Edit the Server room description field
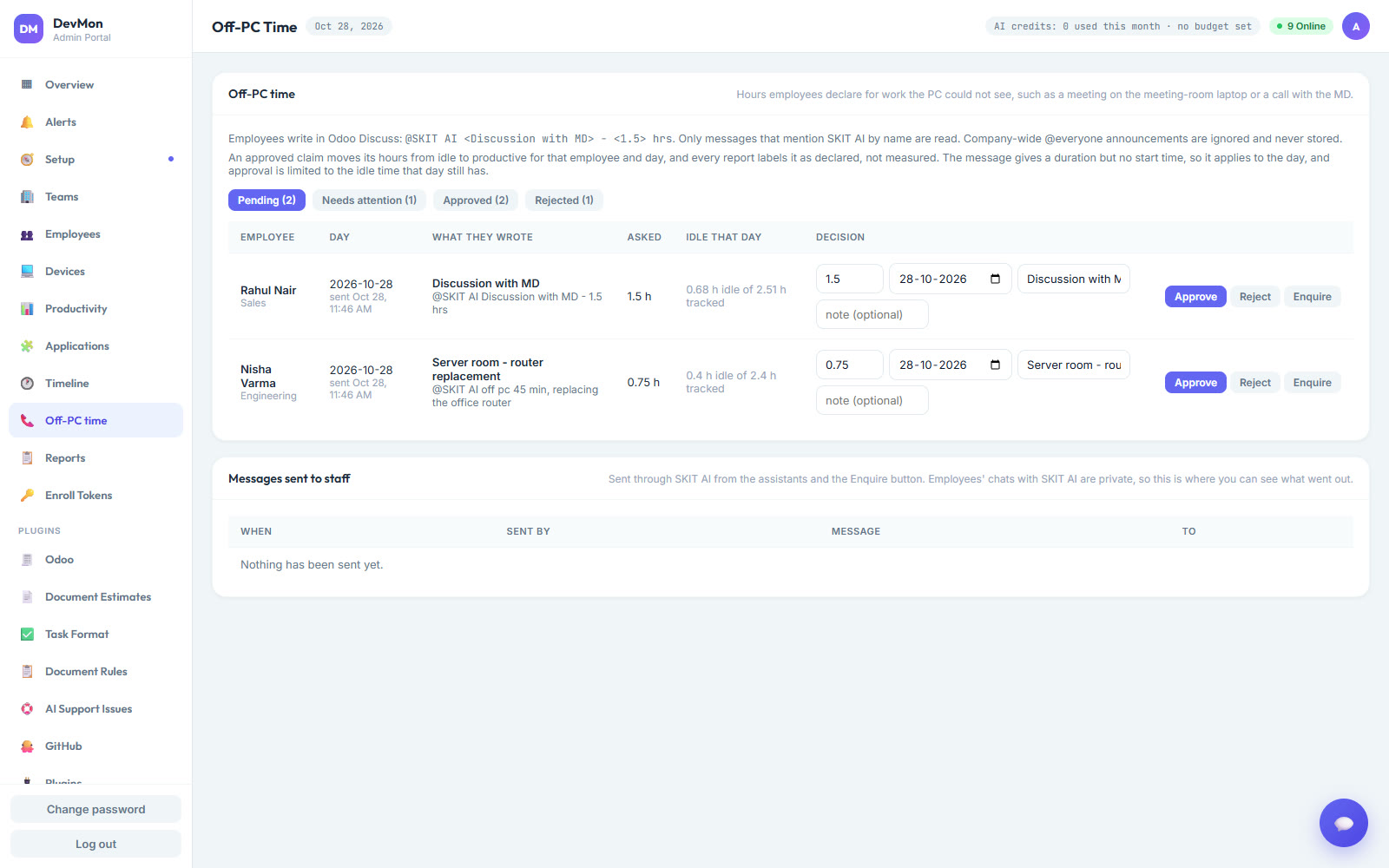 pos(1073,365)
